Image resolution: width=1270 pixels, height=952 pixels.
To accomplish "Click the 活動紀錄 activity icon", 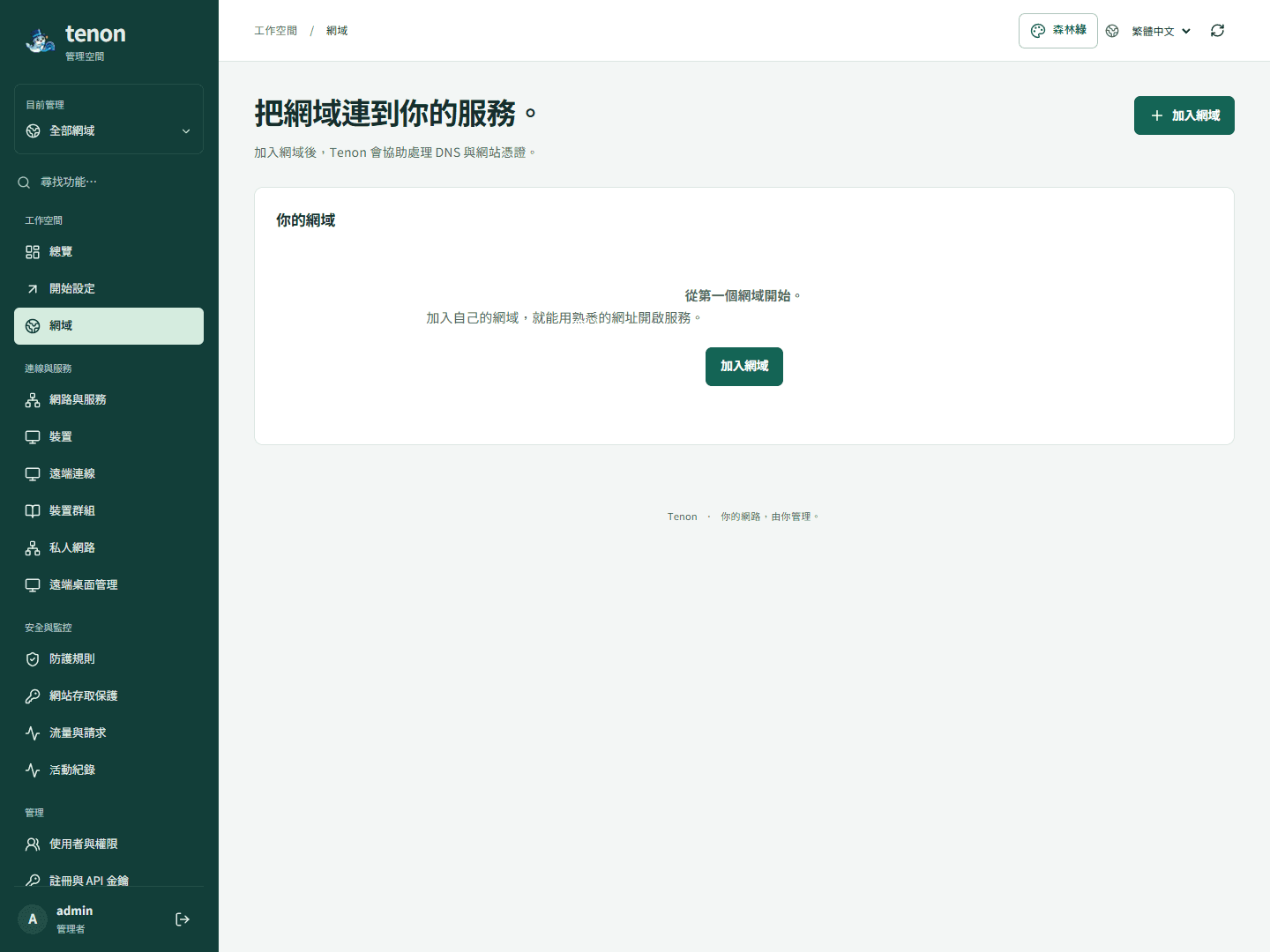I will pos(33,770).
